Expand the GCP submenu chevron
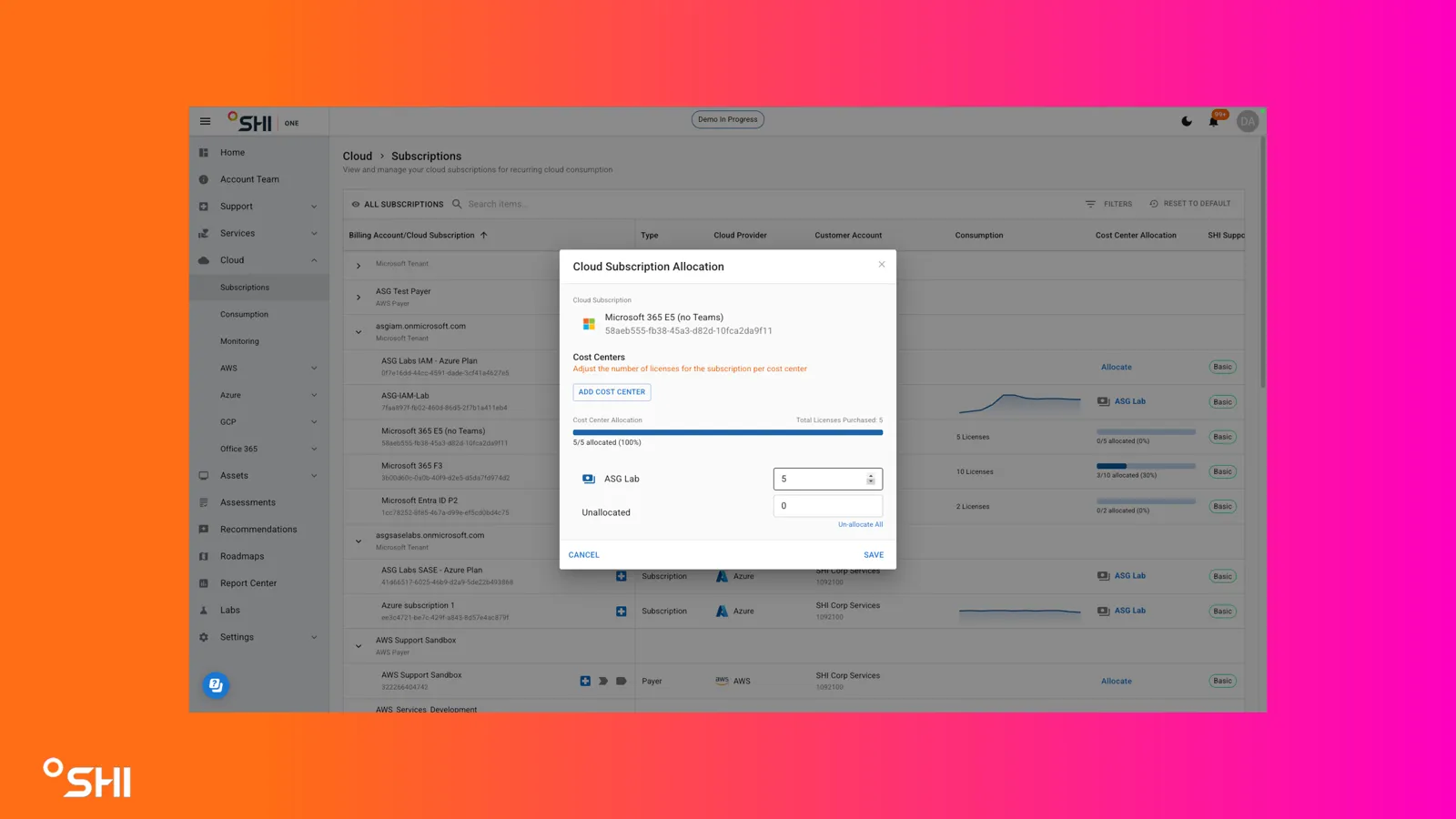 [x=314, y=421]
